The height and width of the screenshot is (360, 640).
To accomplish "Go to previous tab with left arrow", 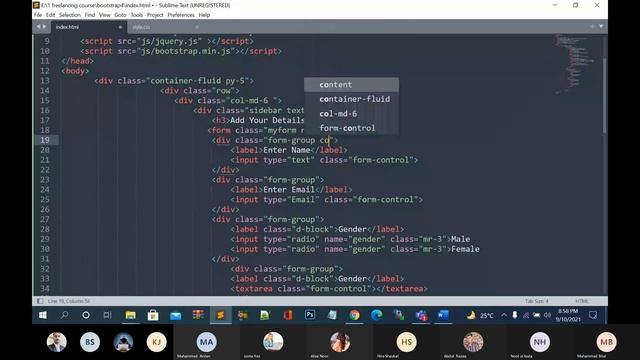I will (x=38, y=27).
